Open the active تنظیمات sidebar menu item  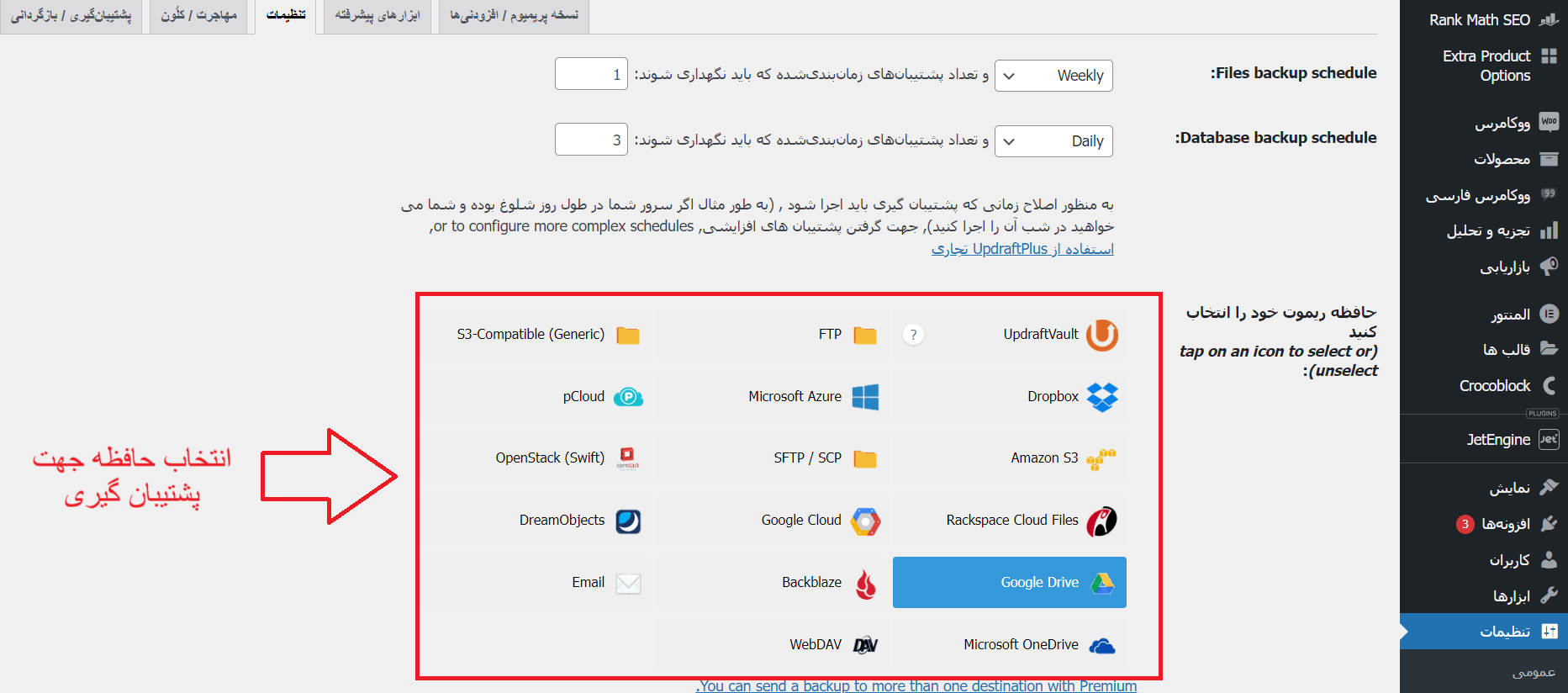[1484, 632]
